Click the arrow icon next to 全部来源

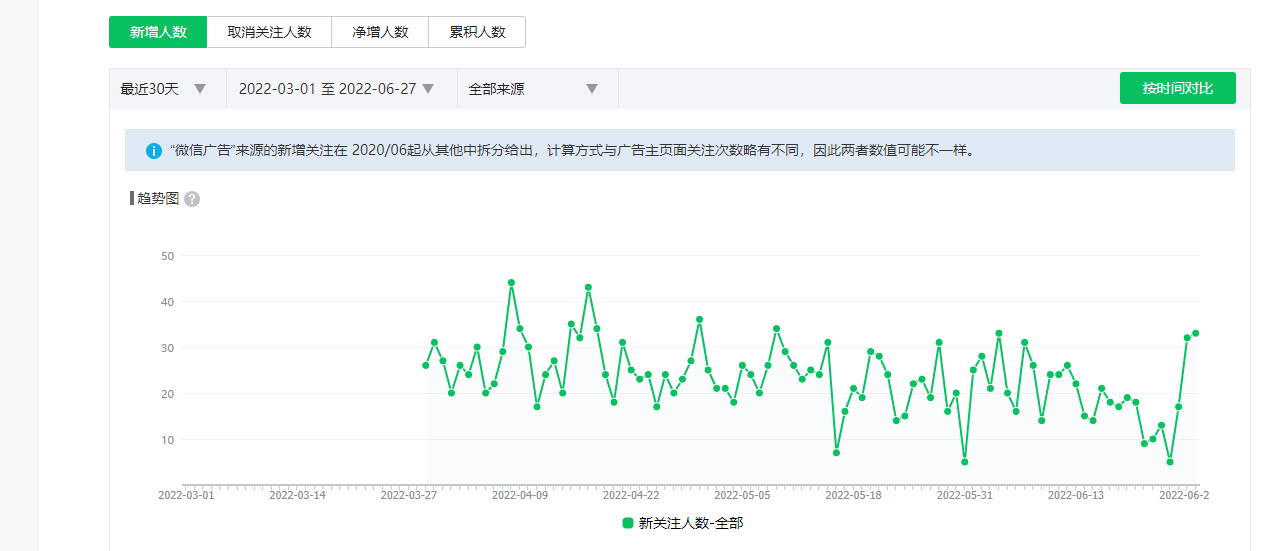point(592,89)
